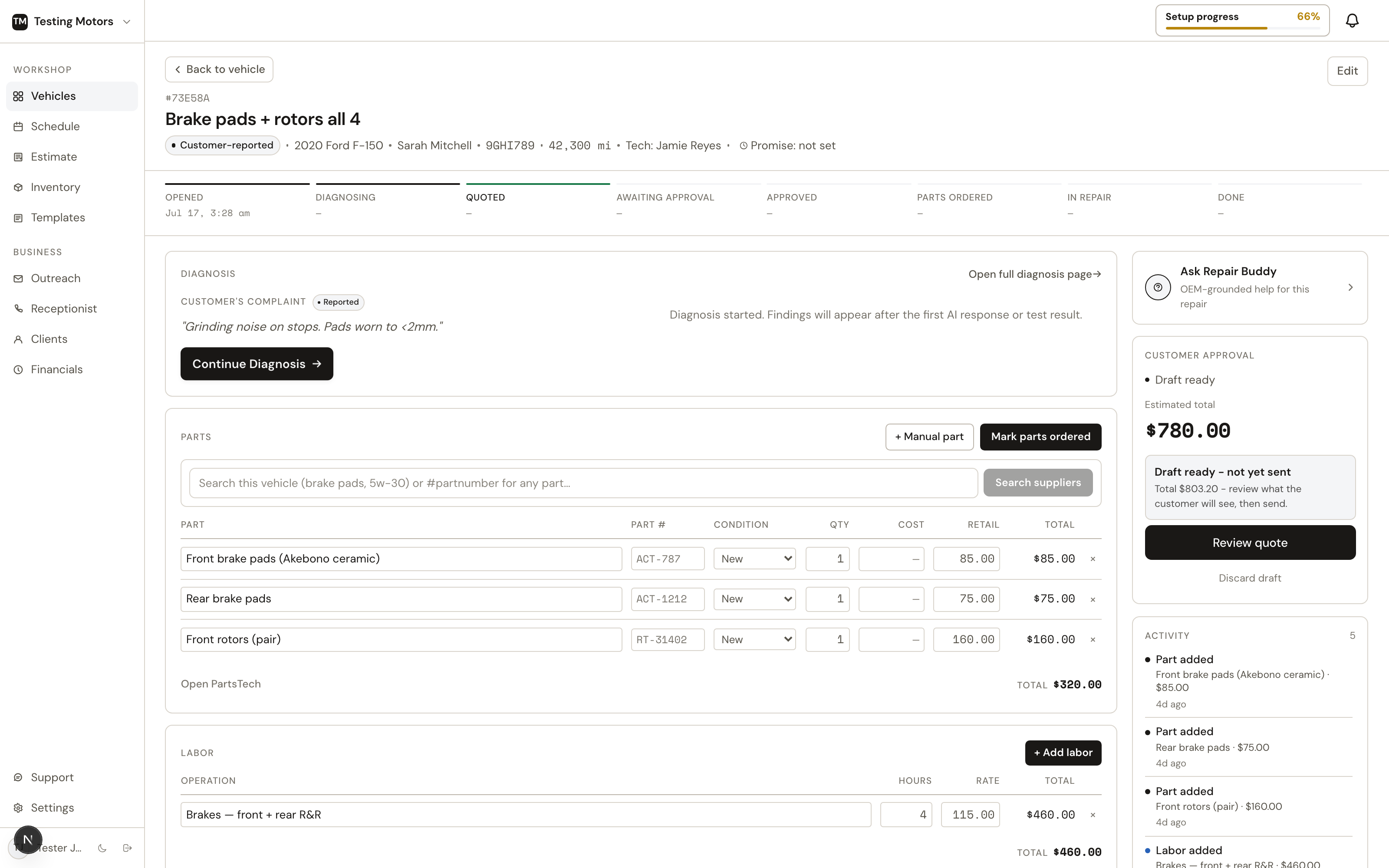Select the Parts Ordered stage

click(989, 201)
